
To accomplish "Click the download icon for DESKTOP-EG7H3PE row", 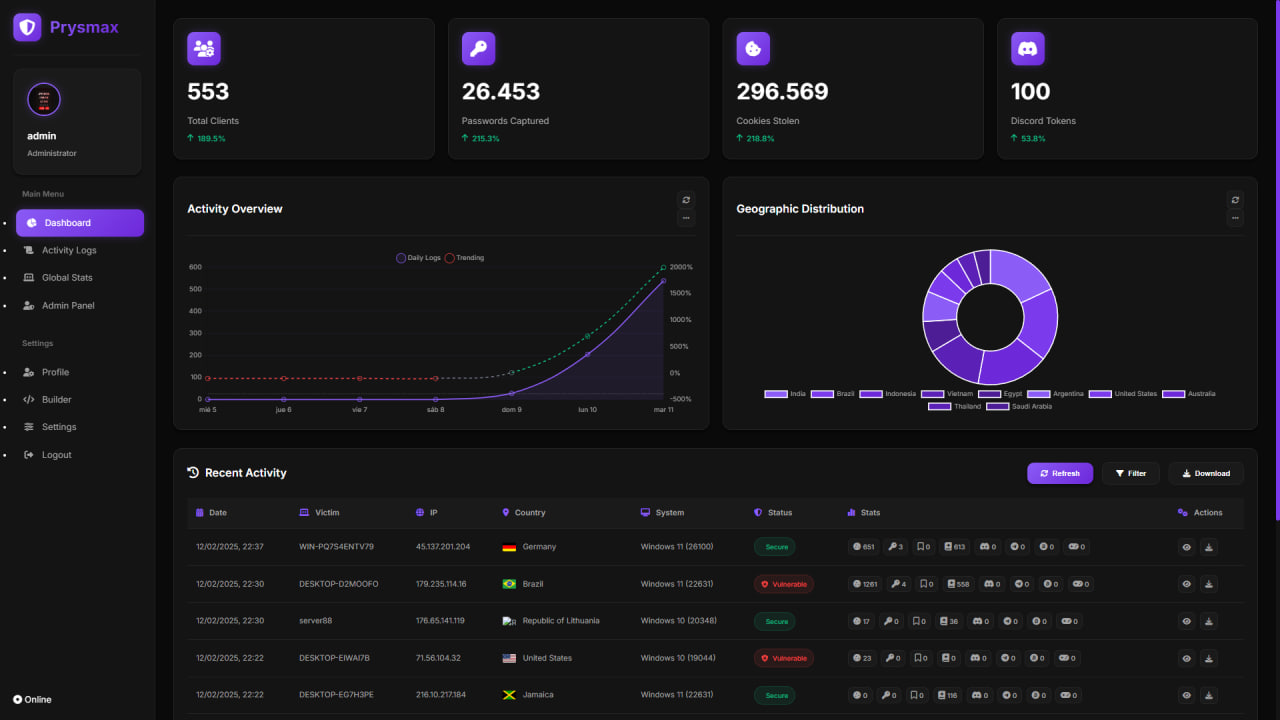I will coord(1208,695).
